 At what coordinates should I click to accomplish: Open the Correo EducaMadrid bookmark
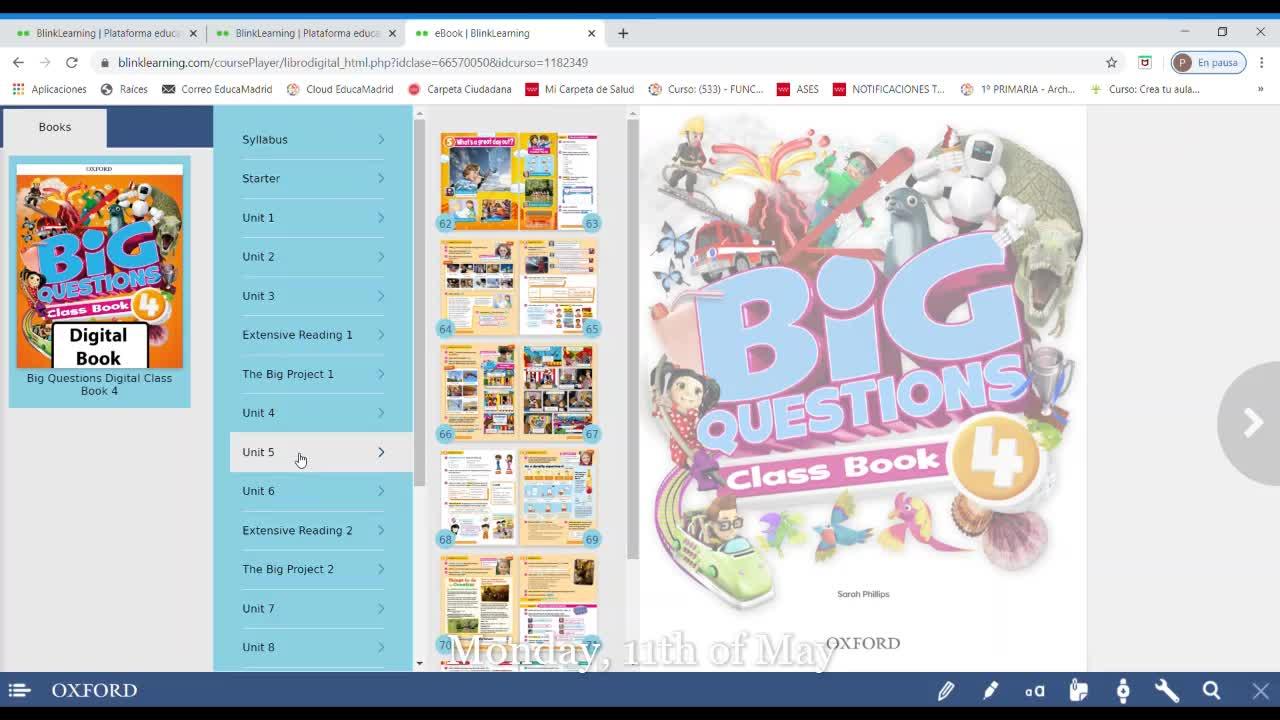point(217,89)
